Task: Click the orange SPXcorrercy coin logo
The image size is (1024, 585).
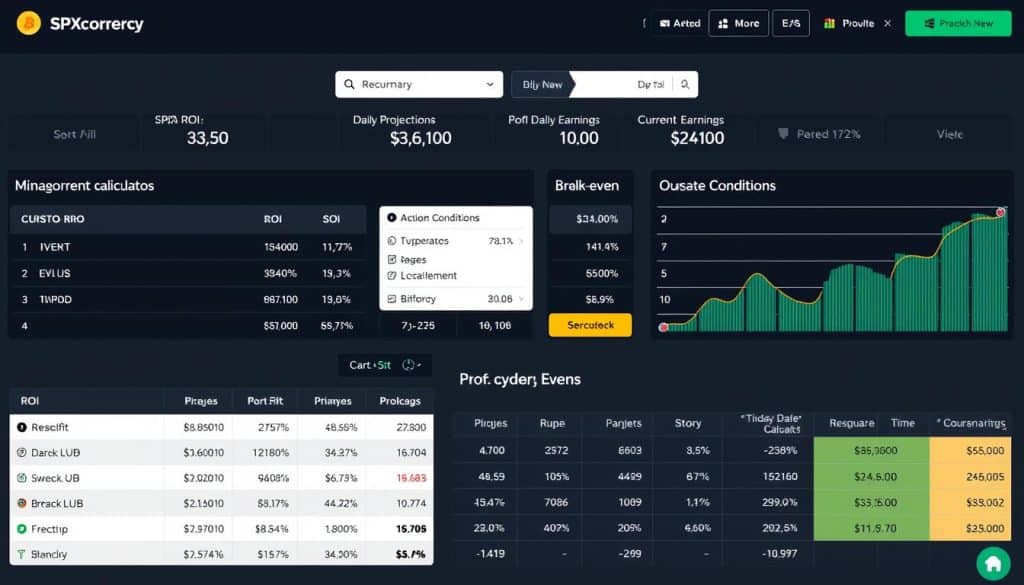Action: tap(28, 23)
